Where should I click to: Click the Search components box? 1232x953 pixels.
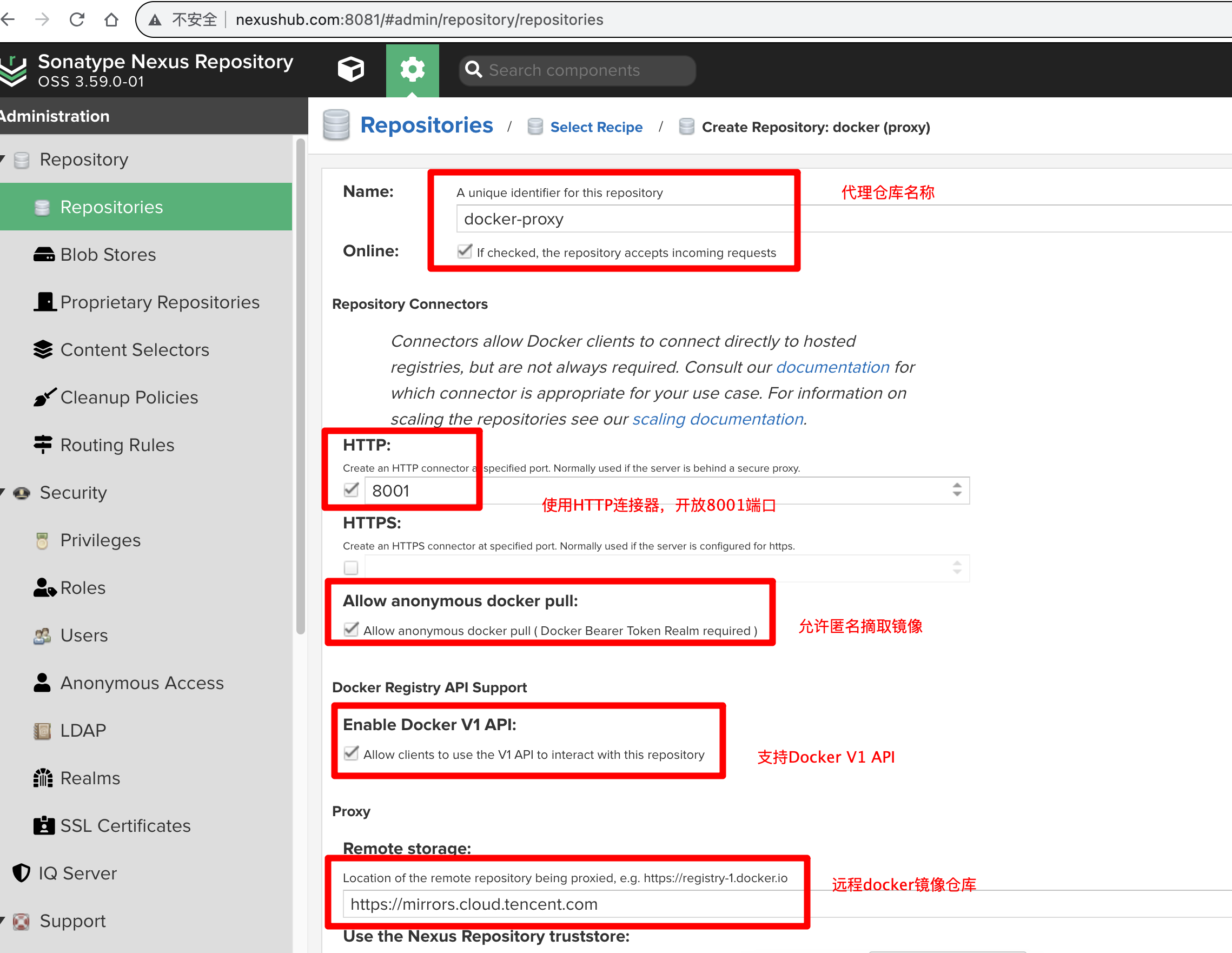(577, 70)
